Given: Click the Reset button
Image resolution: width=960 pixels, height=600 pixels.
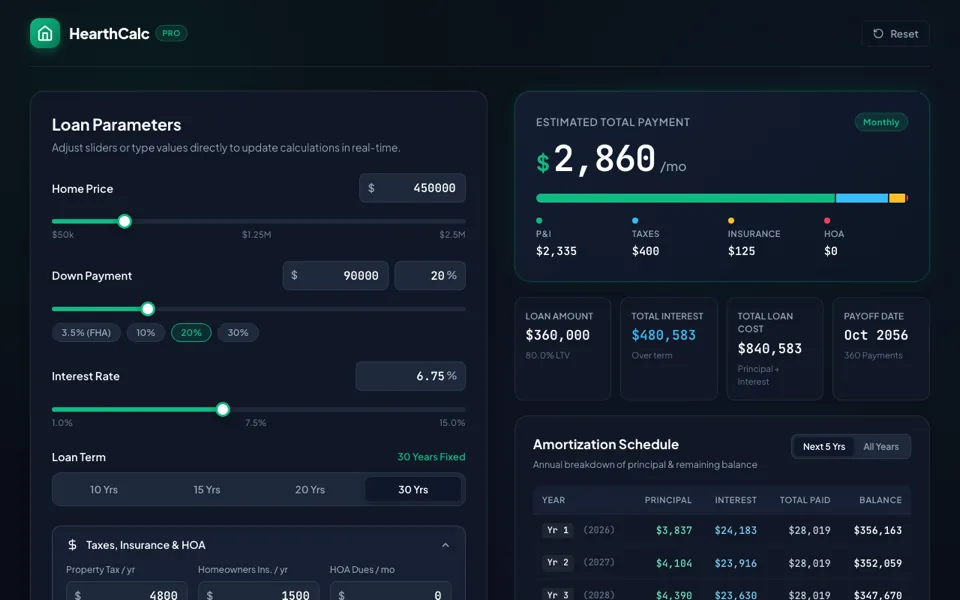Looking at the screenshot, I should tap(895, 34).
